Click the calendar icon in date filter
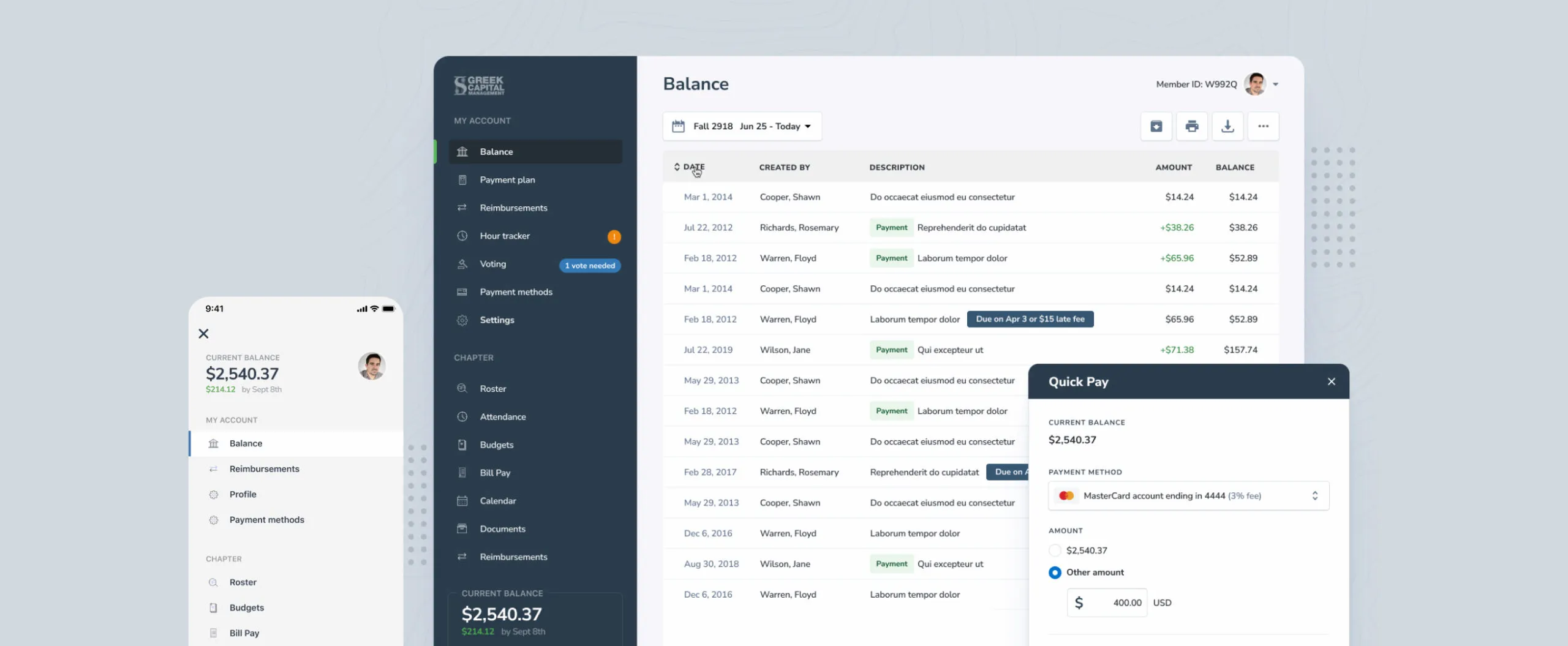This screenshot has width=1568, height=646. (678, 126)
